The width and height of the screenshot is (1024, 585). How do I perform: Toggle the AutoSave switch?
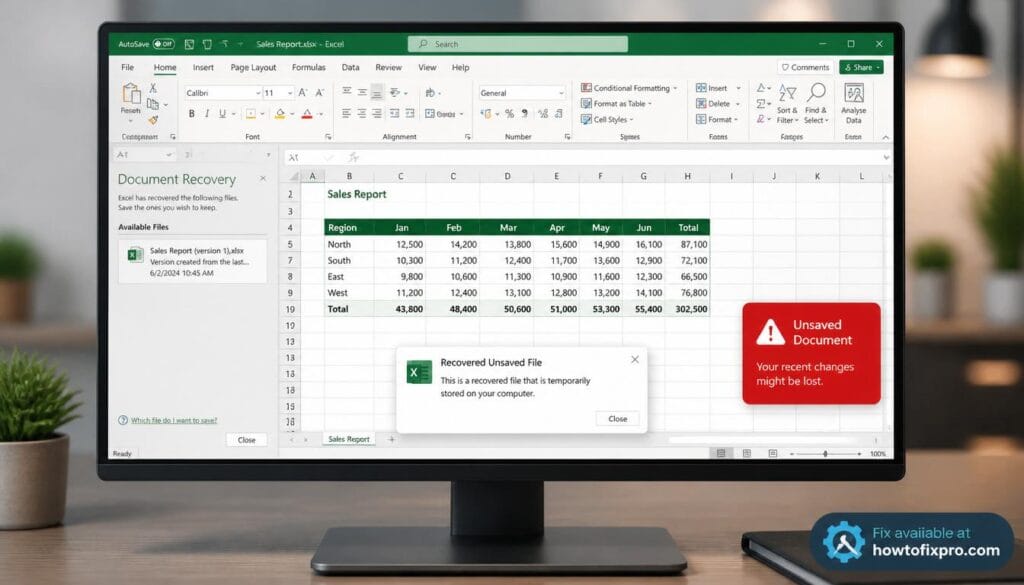163,44
